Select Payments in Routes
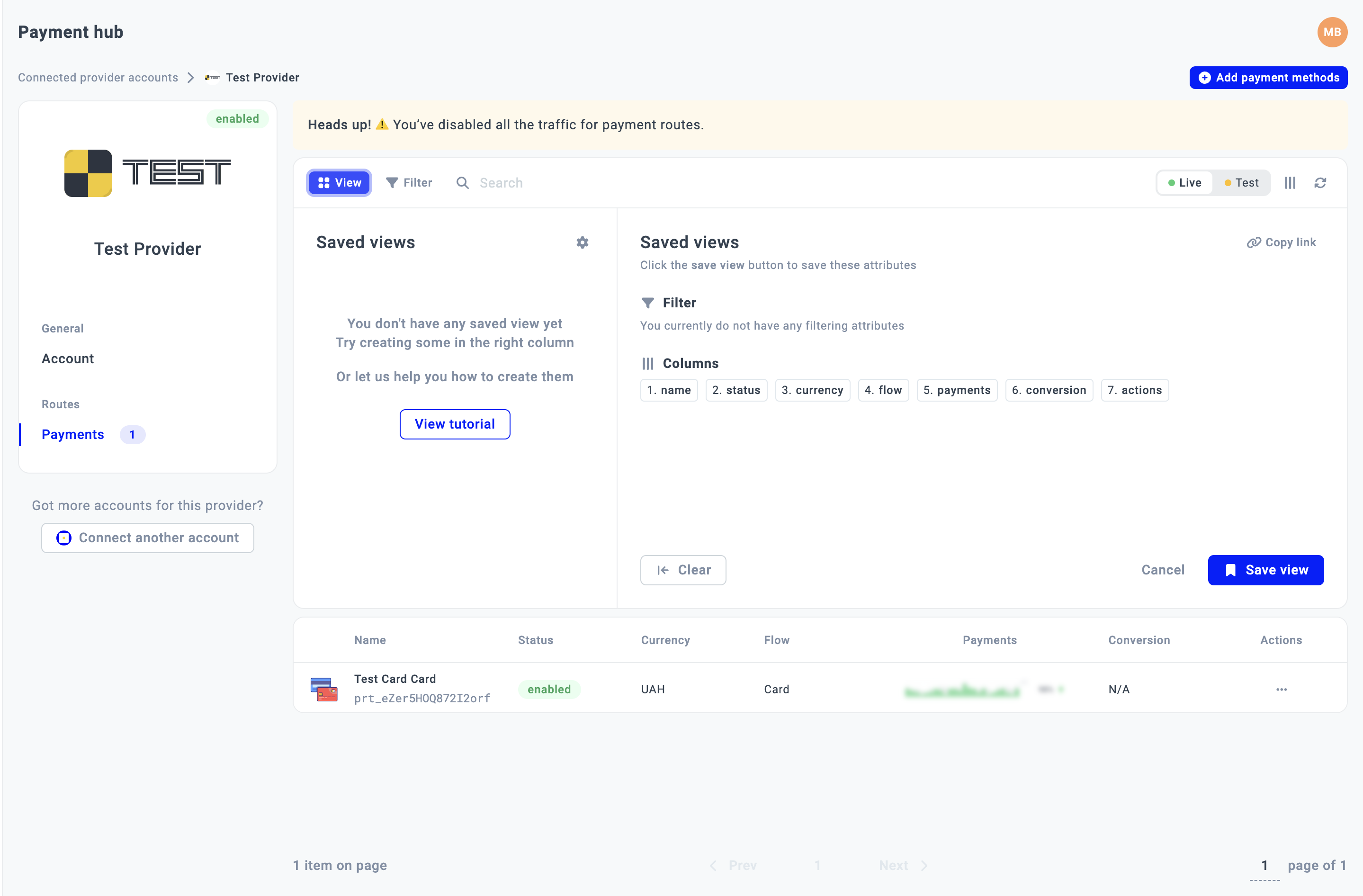1363x896 pixels. click(x=73, y=435)
